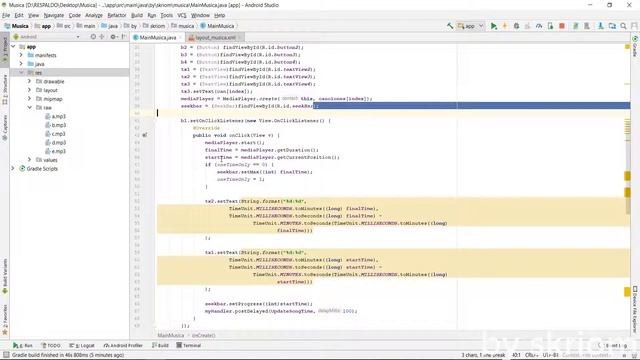Expand Gradle Scripts node
640x360 pixels.
click(13, 168)
